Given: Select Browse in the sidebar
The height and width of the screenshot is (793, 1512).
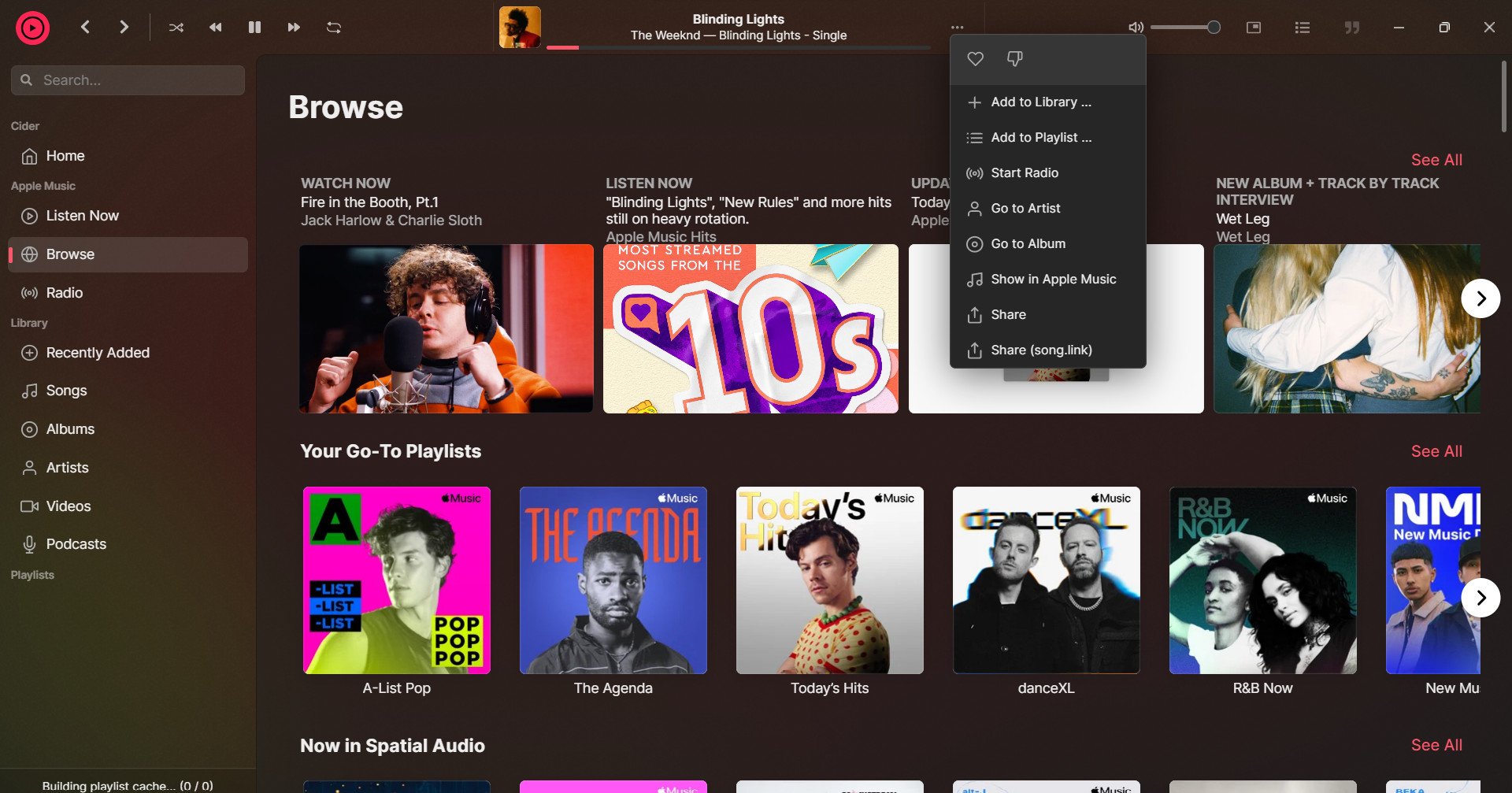Looking at the screenshot, I should [x=128, y=254].
